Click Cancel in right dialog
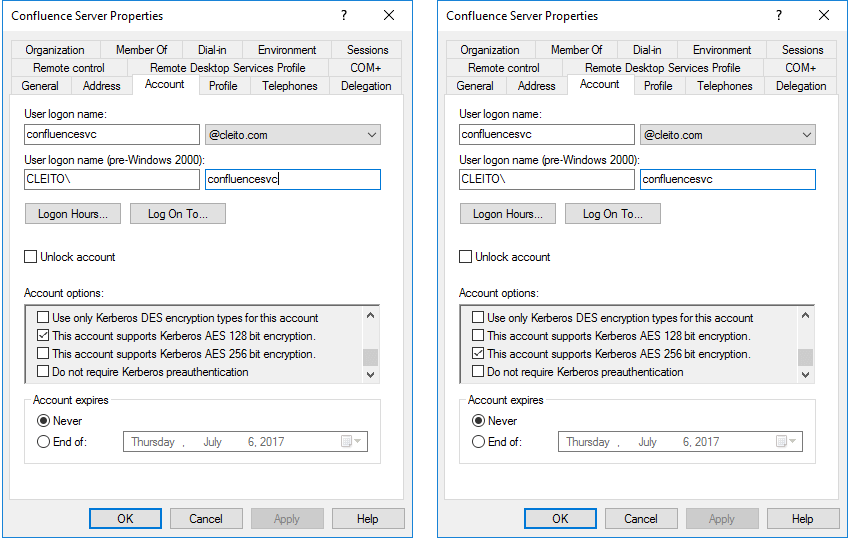Image resolution: width=850 pixels, height=538 pixels. tap(641, 518)
